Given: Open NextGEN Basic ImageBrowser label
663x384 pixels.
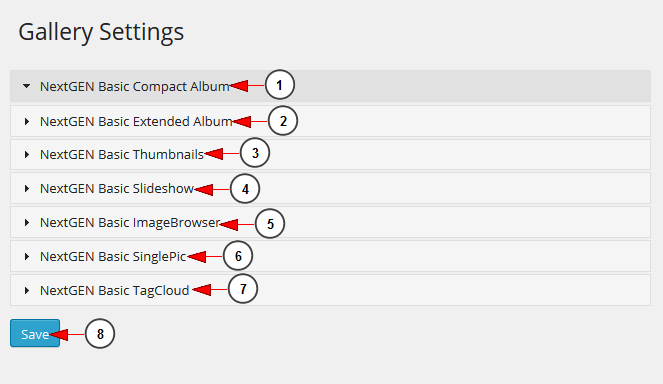Looking at the screenshot, I should (x=130, y=222).
